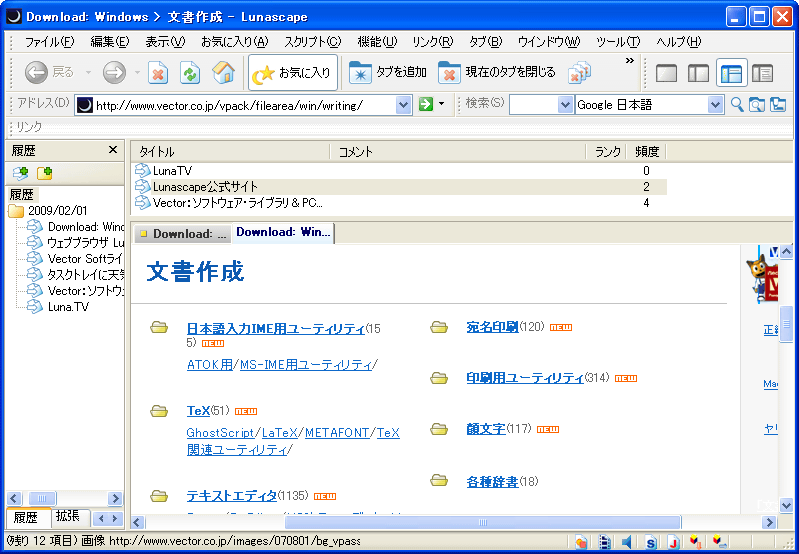Click the yellow folder plus icon in sidebar

pos(44,173)
